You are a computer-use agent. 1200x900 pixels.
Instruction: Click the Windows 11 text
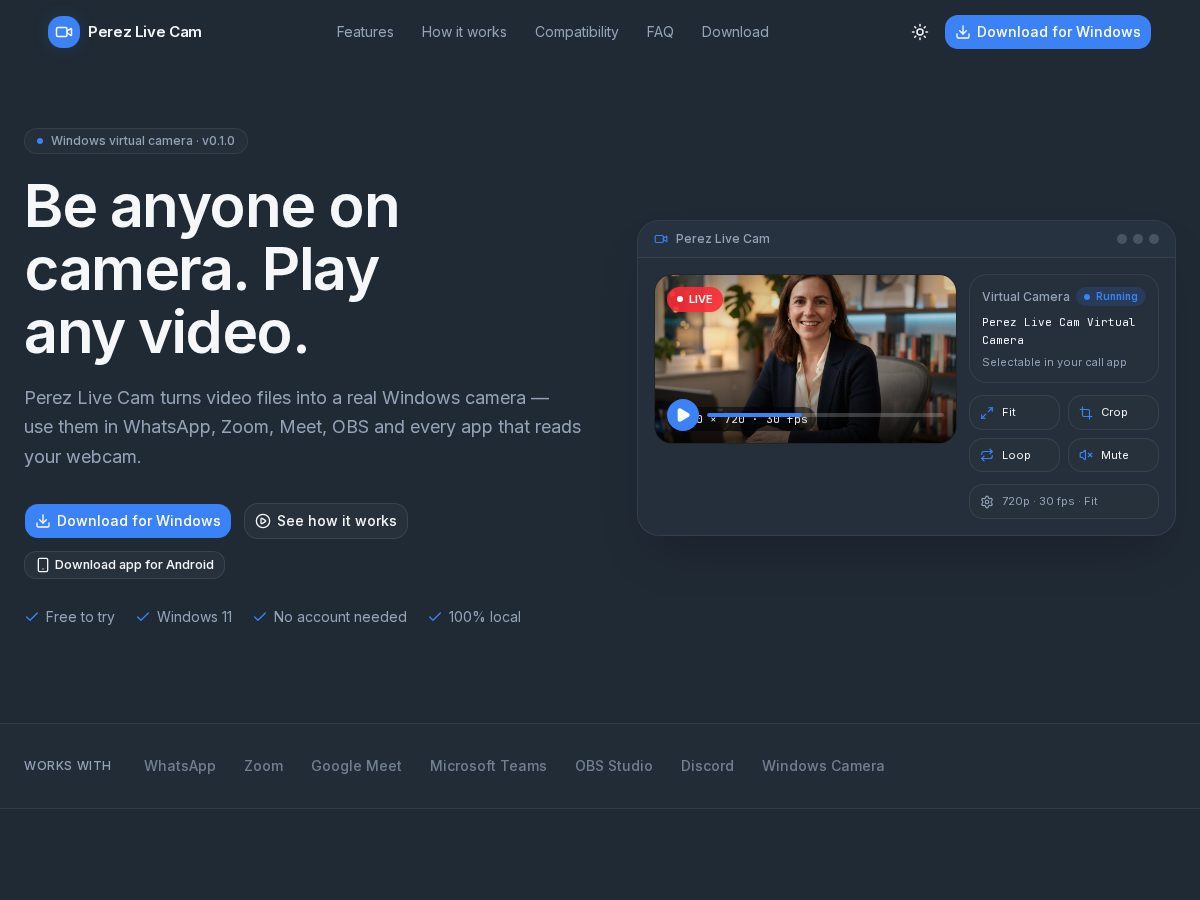tap(194, 617)
